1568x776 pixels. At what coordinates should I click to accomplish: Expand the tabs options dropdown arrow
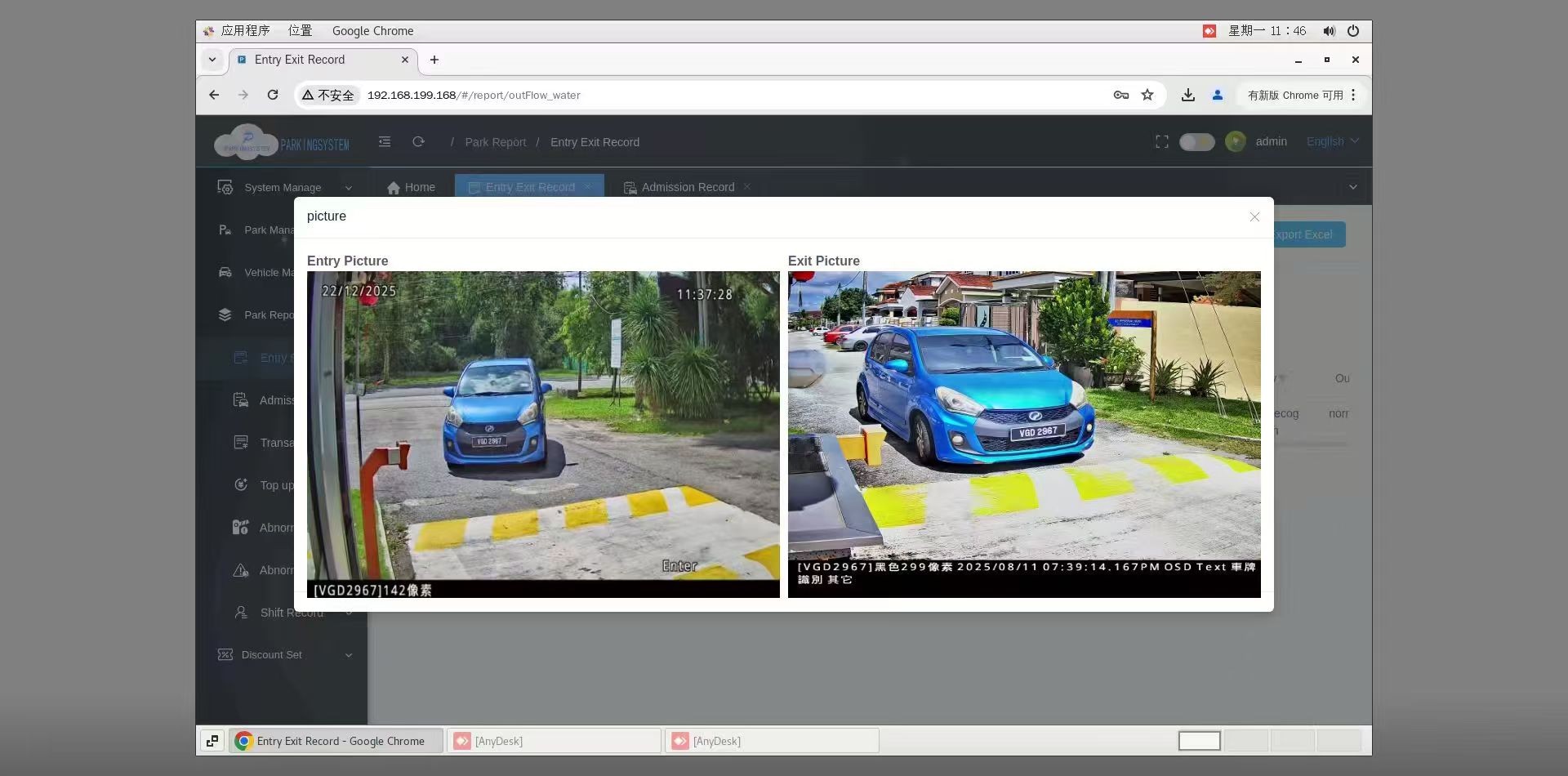[1353, 187]
